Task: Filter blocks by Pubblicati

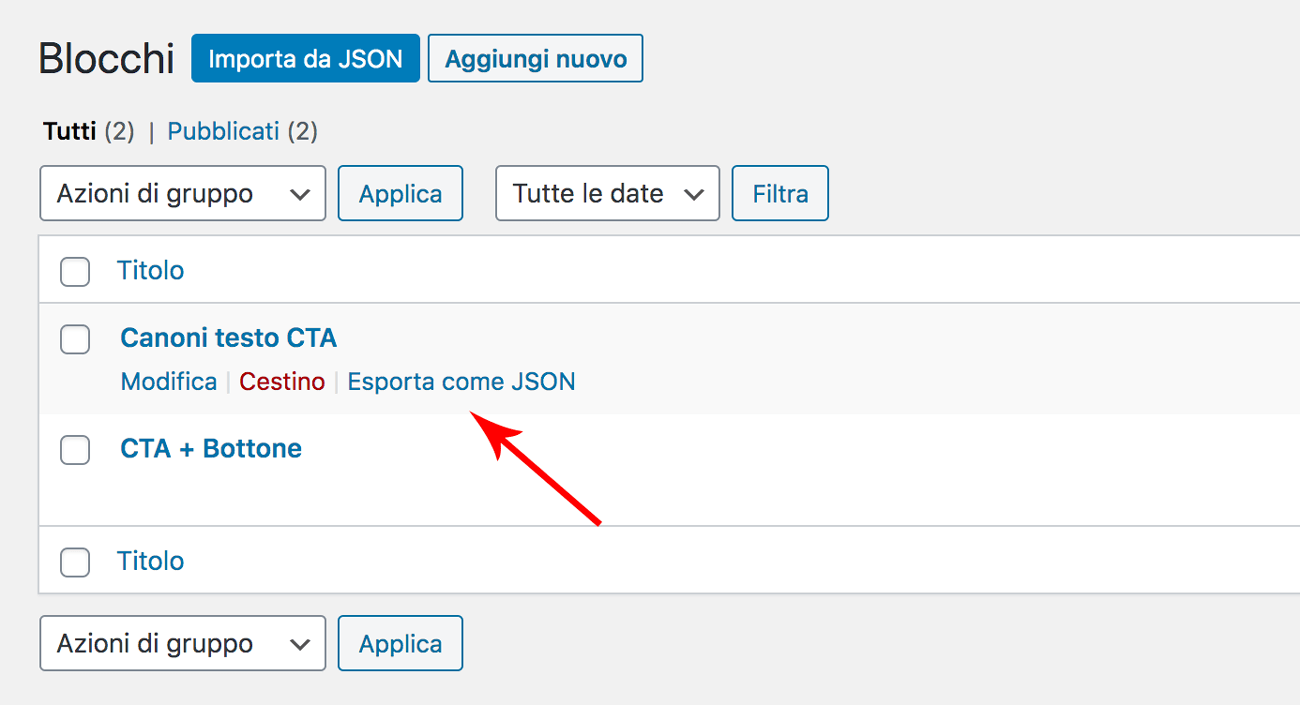Action: click(223, 131)
